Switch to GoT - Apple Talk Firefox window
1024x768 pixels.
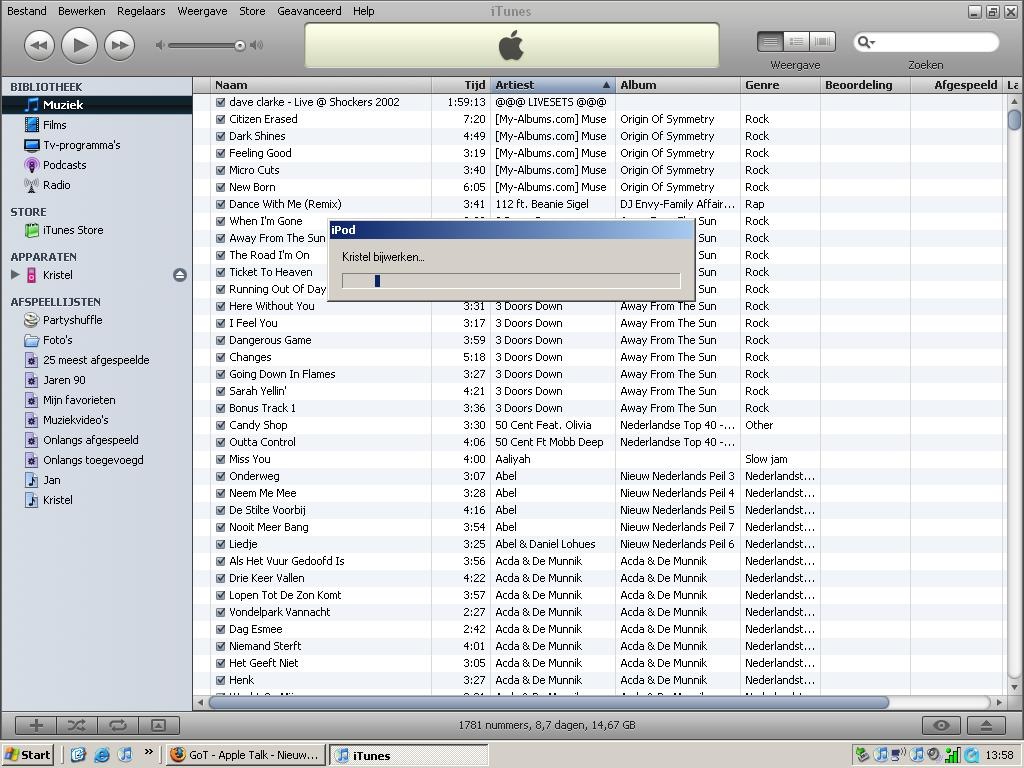246,755
